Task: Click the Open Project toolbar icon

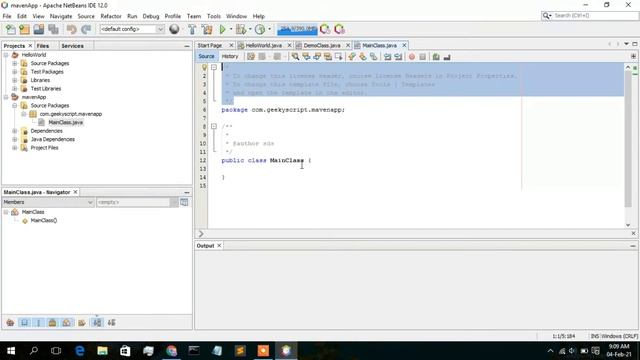Action: (x=39, y=29)
